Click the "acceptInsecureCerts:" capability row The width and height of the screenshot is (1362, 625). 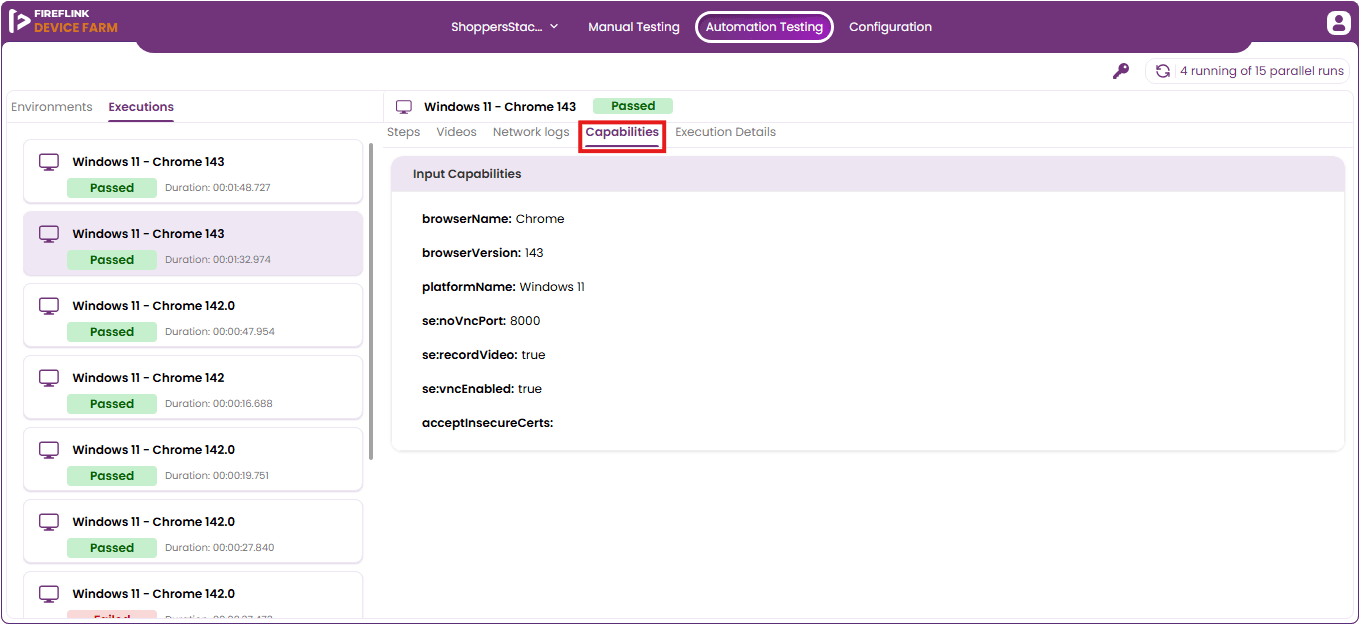point(488,423)
